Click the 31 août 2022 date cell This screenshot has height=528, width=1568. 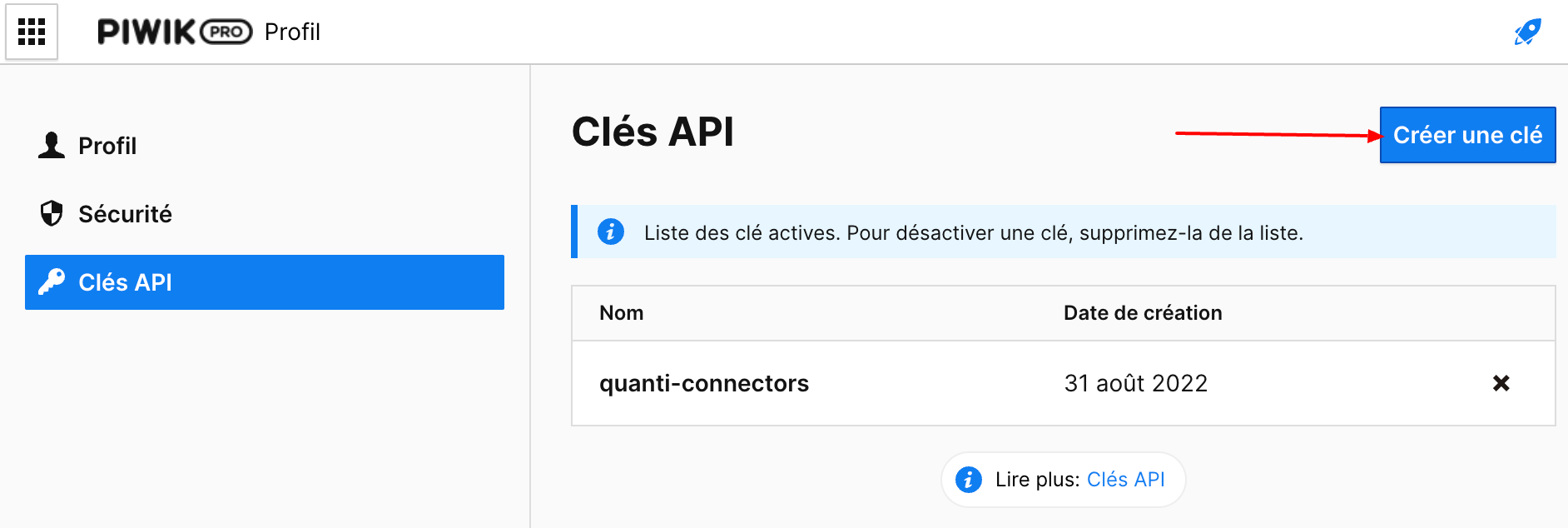tap(1137, 383)
